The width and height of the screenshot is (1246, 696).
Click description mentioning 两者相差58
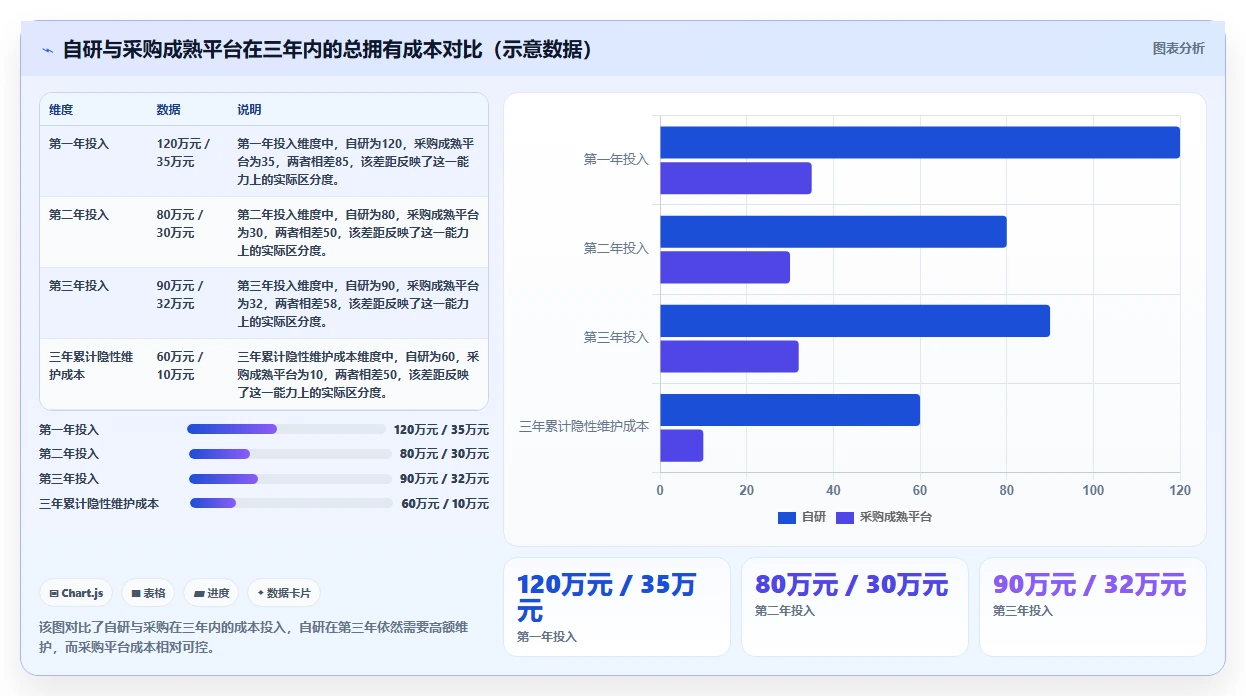tap(358, 304)
